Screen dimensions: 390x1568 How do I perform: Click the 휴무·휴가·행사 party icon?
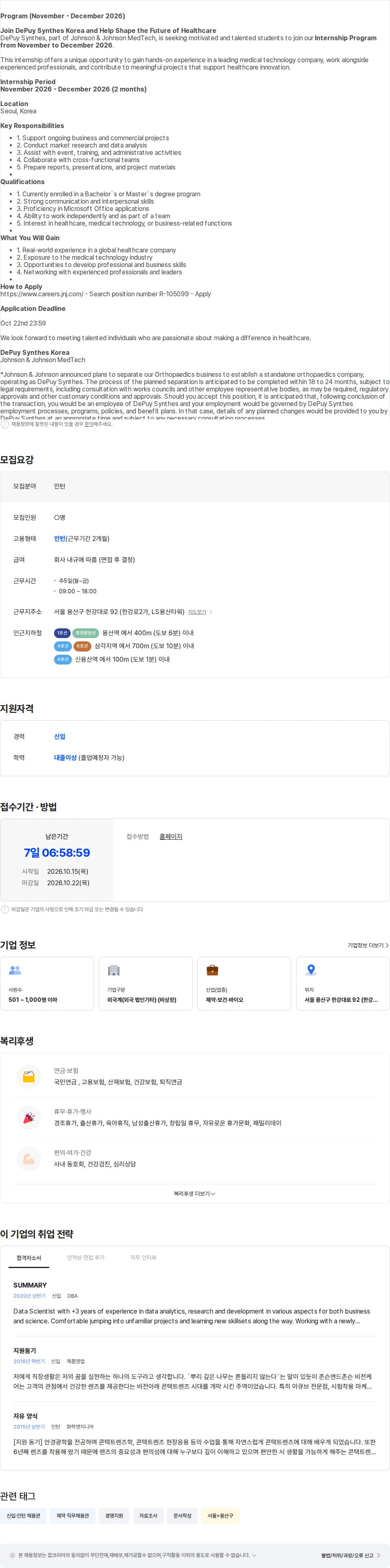click(28, 1118)
